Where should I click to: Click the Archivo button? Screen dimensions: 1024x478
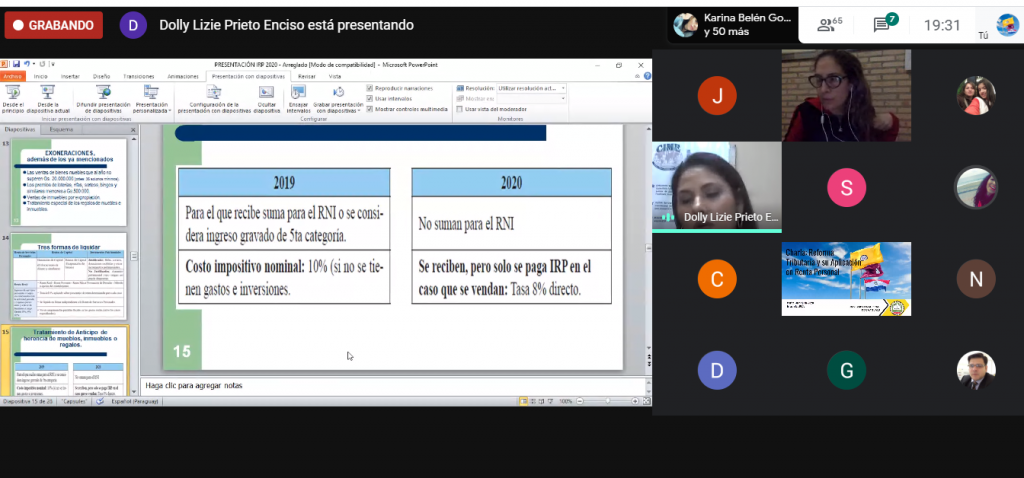[x=12, y=76]
